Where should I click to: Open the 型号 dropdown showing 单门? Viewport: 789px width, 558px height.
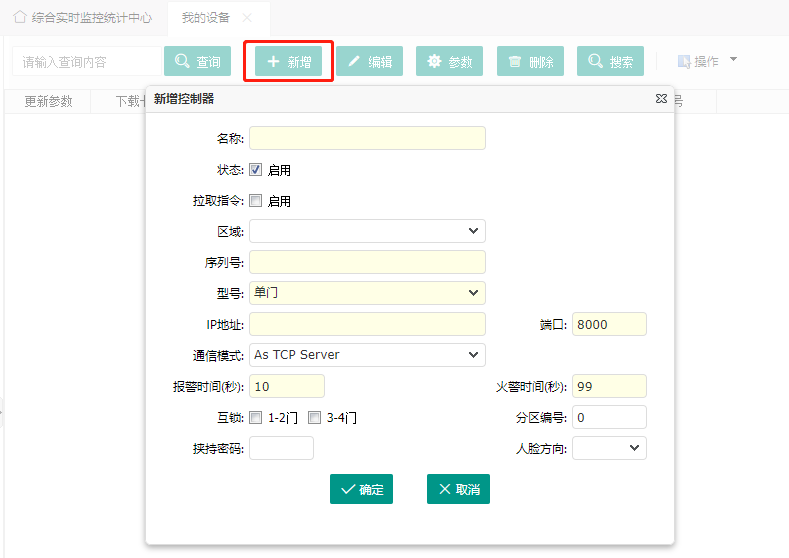[367, 293]
